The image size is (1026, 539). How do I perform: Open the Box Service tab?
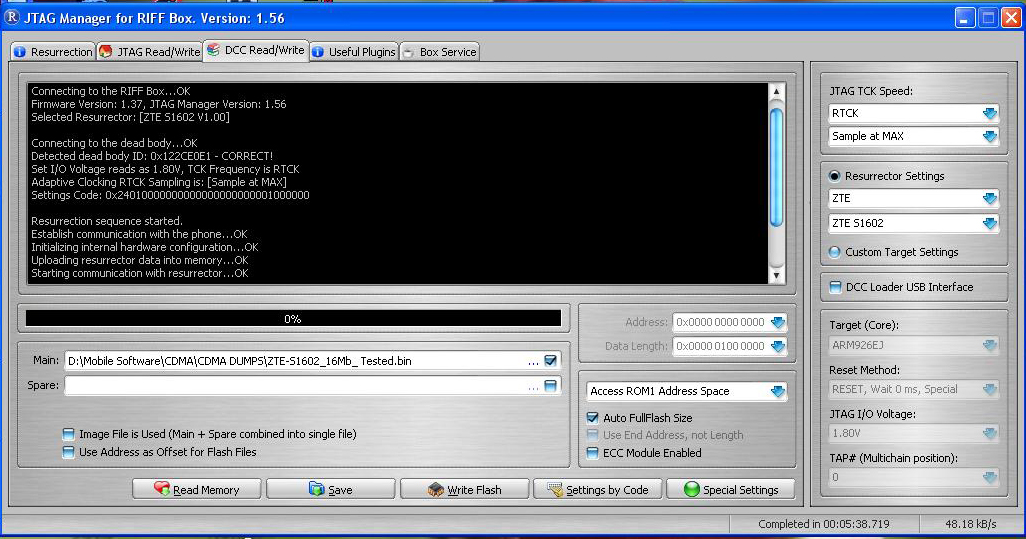pos(440,52)
